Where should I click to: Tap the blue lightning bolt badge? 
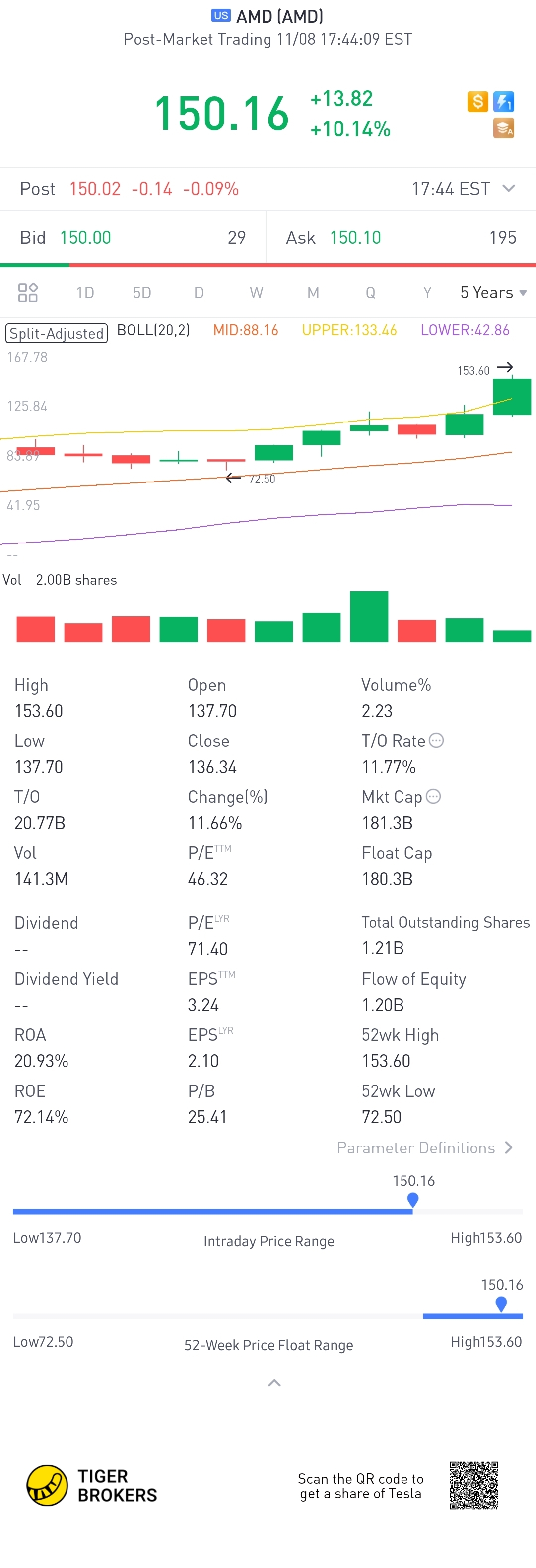[504, 101]
